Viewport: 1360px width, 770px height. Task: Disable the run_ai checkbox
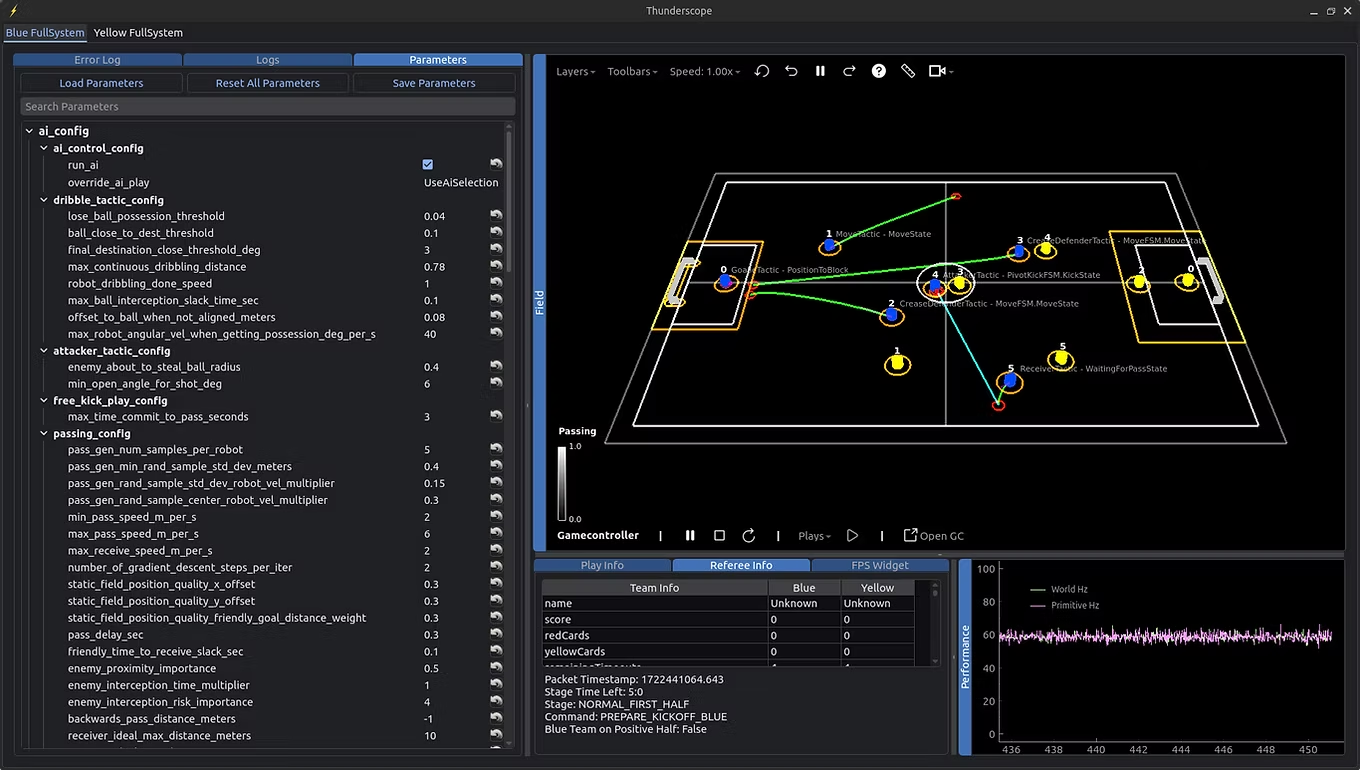click(427, 164)
